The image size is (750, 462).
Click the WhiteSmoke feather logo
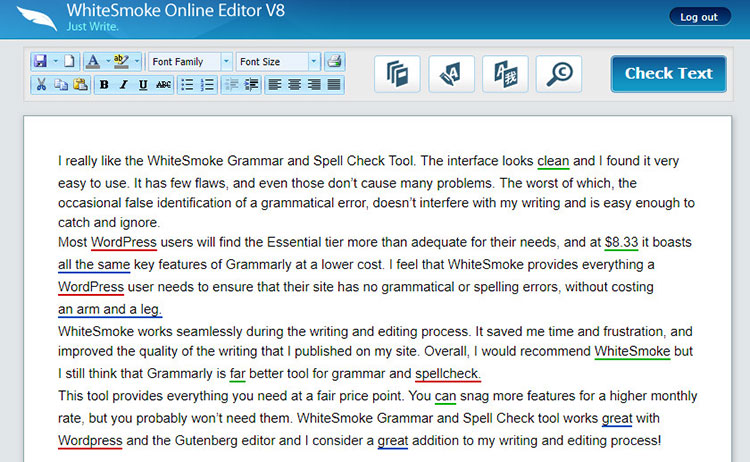point(37,18)
